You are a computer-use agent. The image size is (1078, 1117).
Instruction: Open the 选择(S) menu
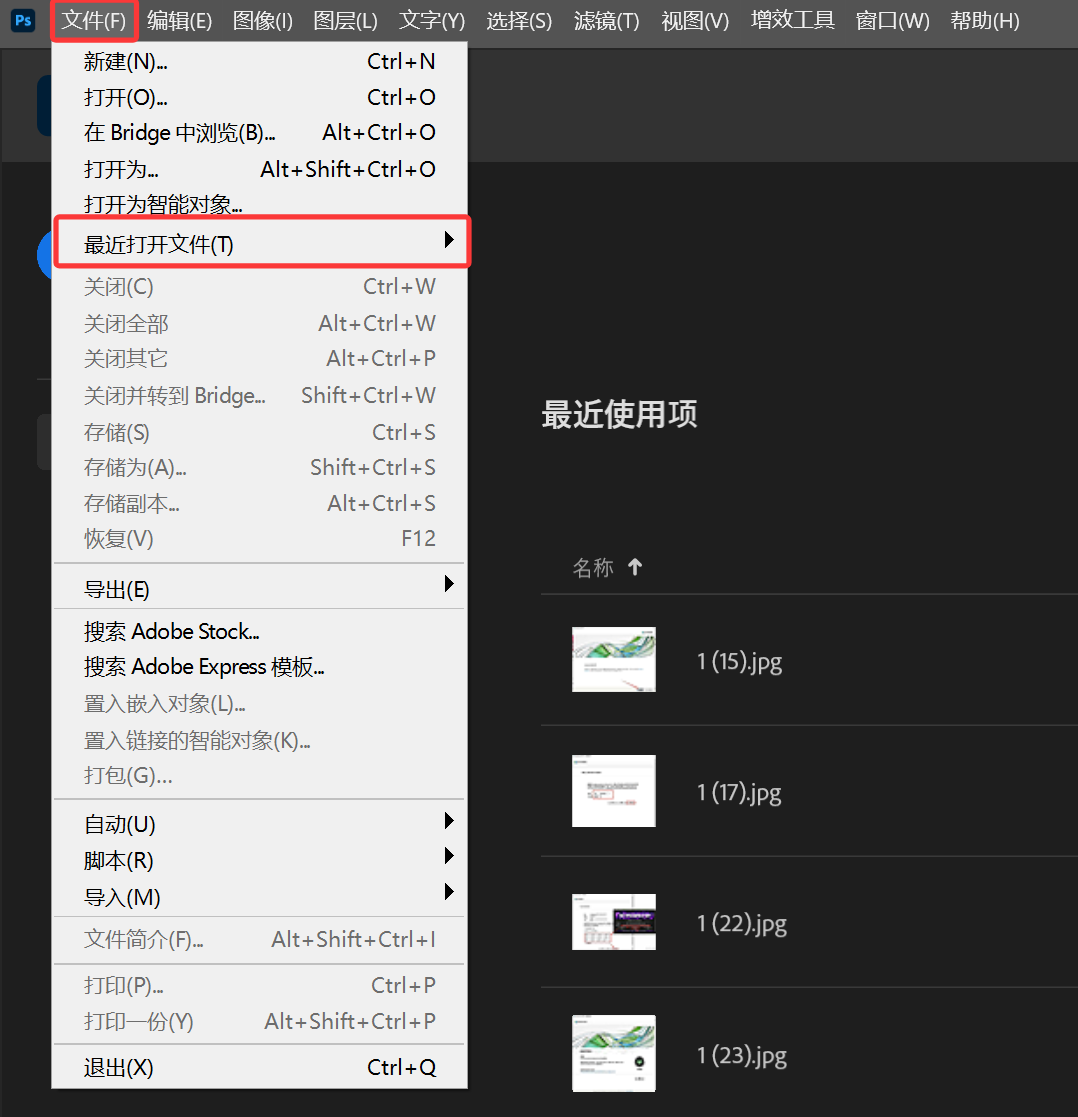[519, 21]
